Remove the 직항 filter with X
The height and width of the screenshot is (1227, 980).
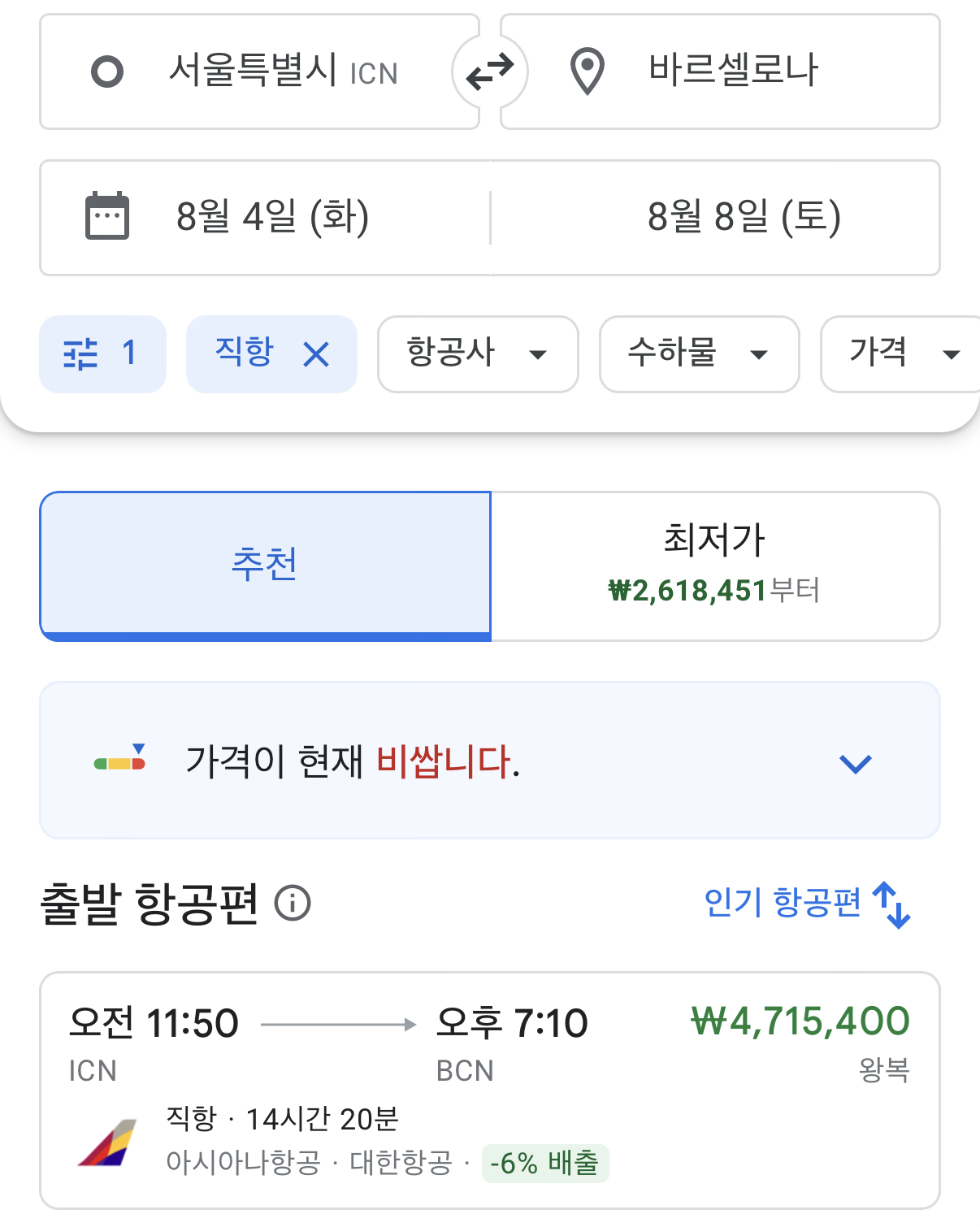(x=316, y=354)
